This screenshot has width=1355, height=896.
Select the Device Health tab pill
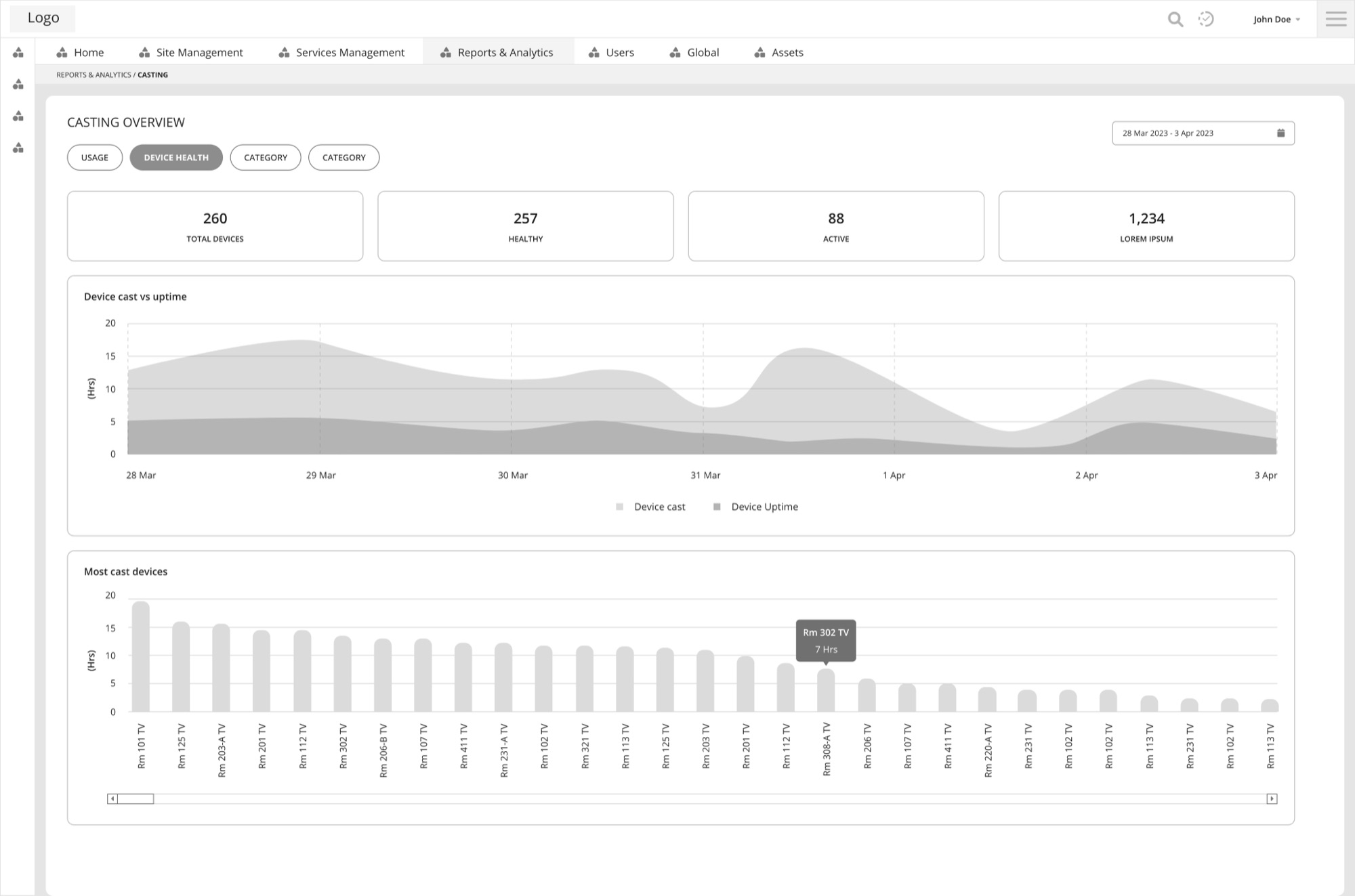click(x=176, y=157)
